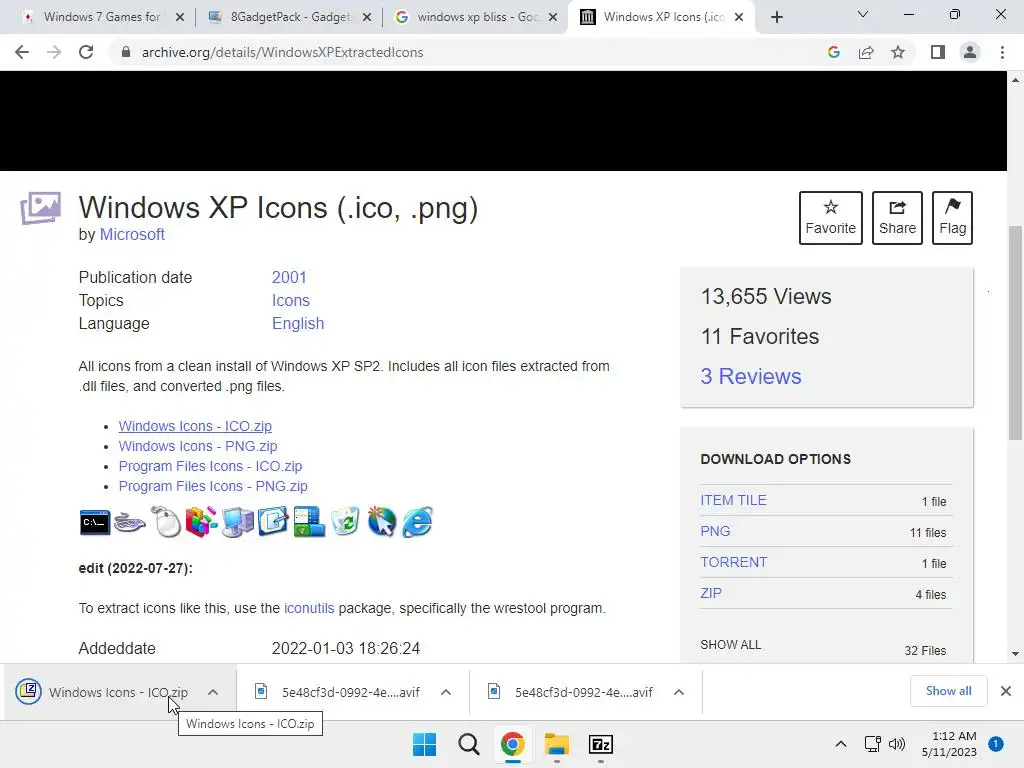Image resolution: width=1024 pixels, height=768 pixels.
Task: Open File Explorer from taskbar
Action: (557, 744)
